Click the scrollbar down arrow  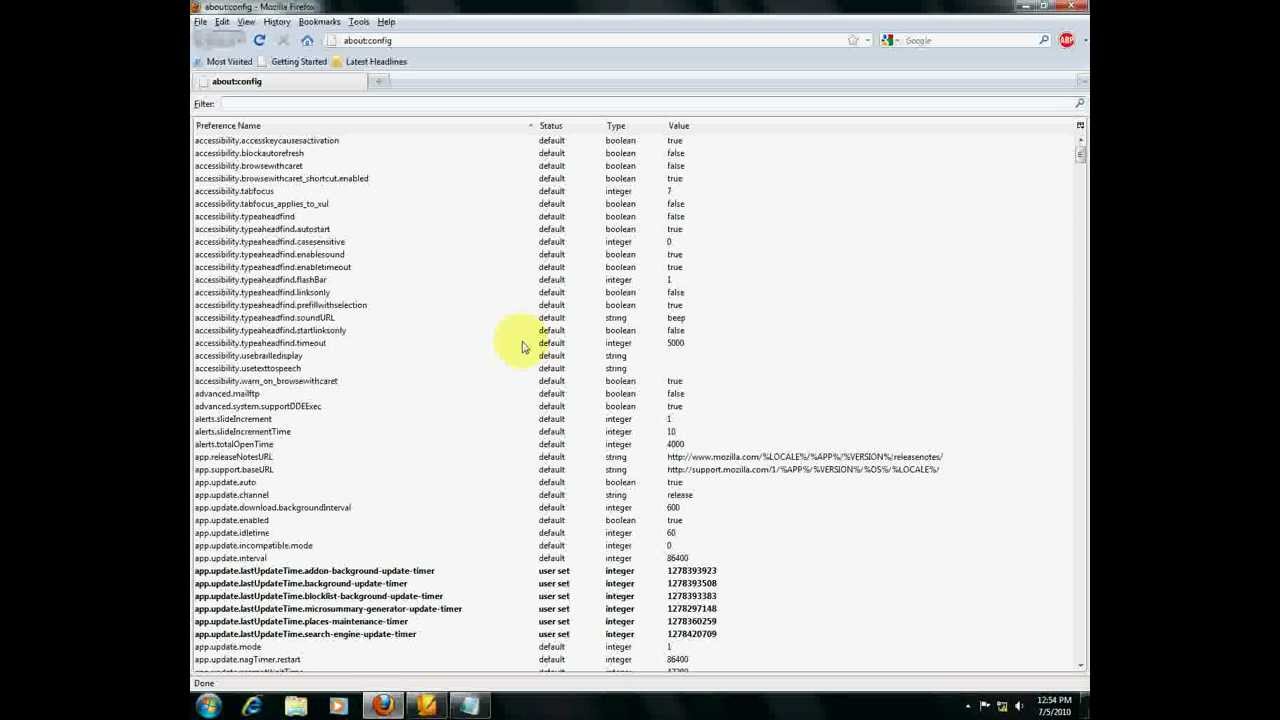click(x=1080, y=665)
